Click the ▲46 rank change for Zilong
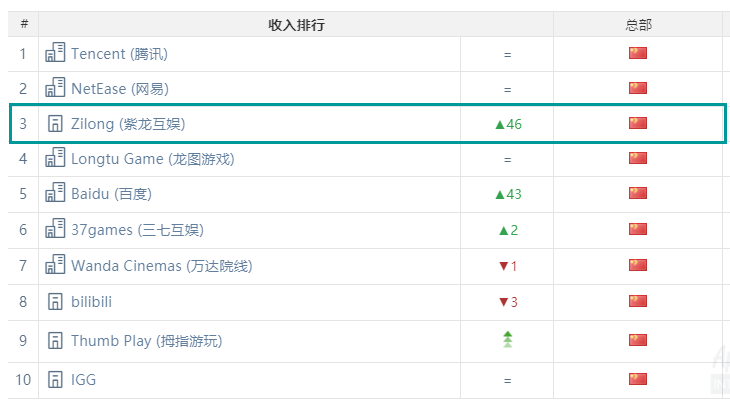This screenshot has width=730, height=405. [508, 125]
